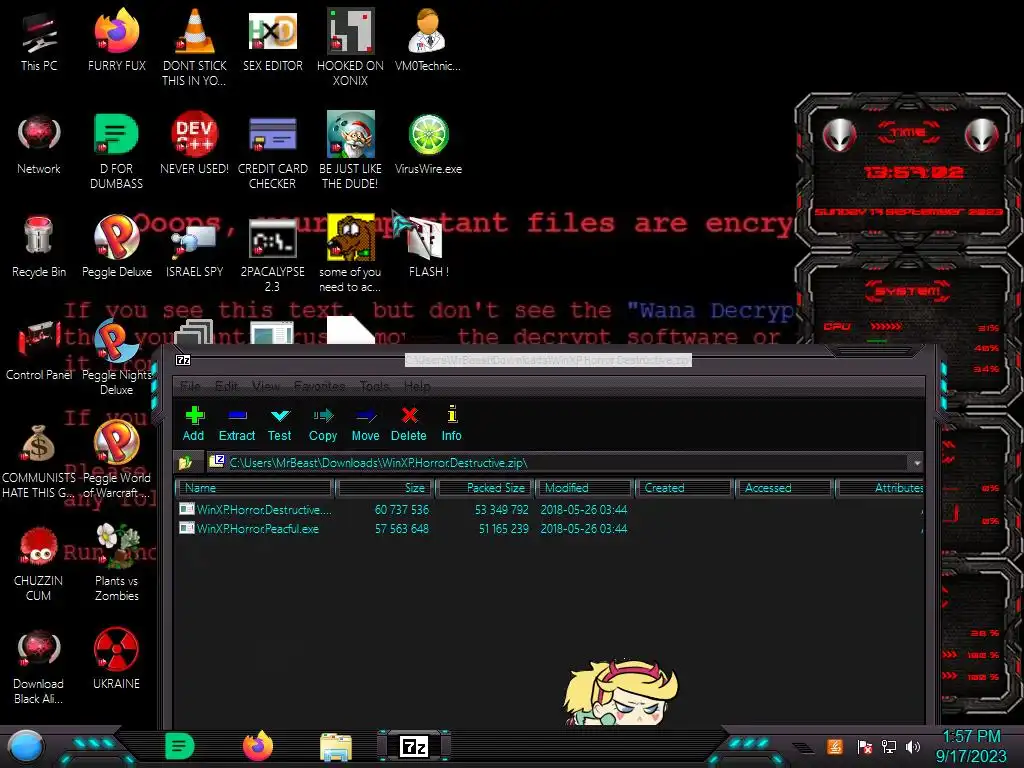The width and height of the screenshot is (1024, 768).
Task: Select the SEX EDITOR HxD desktop icon
Action: click(x=272, y=40)
